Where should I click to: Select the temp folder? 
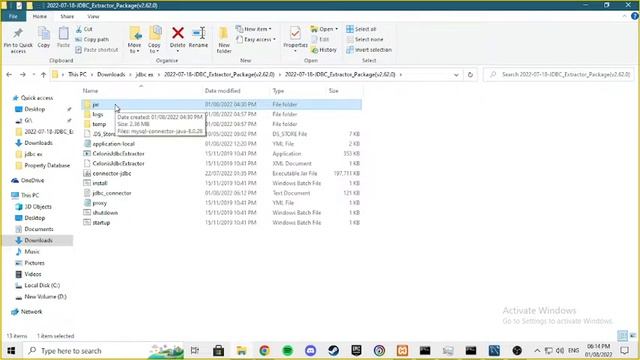click(x=99, y=124)
